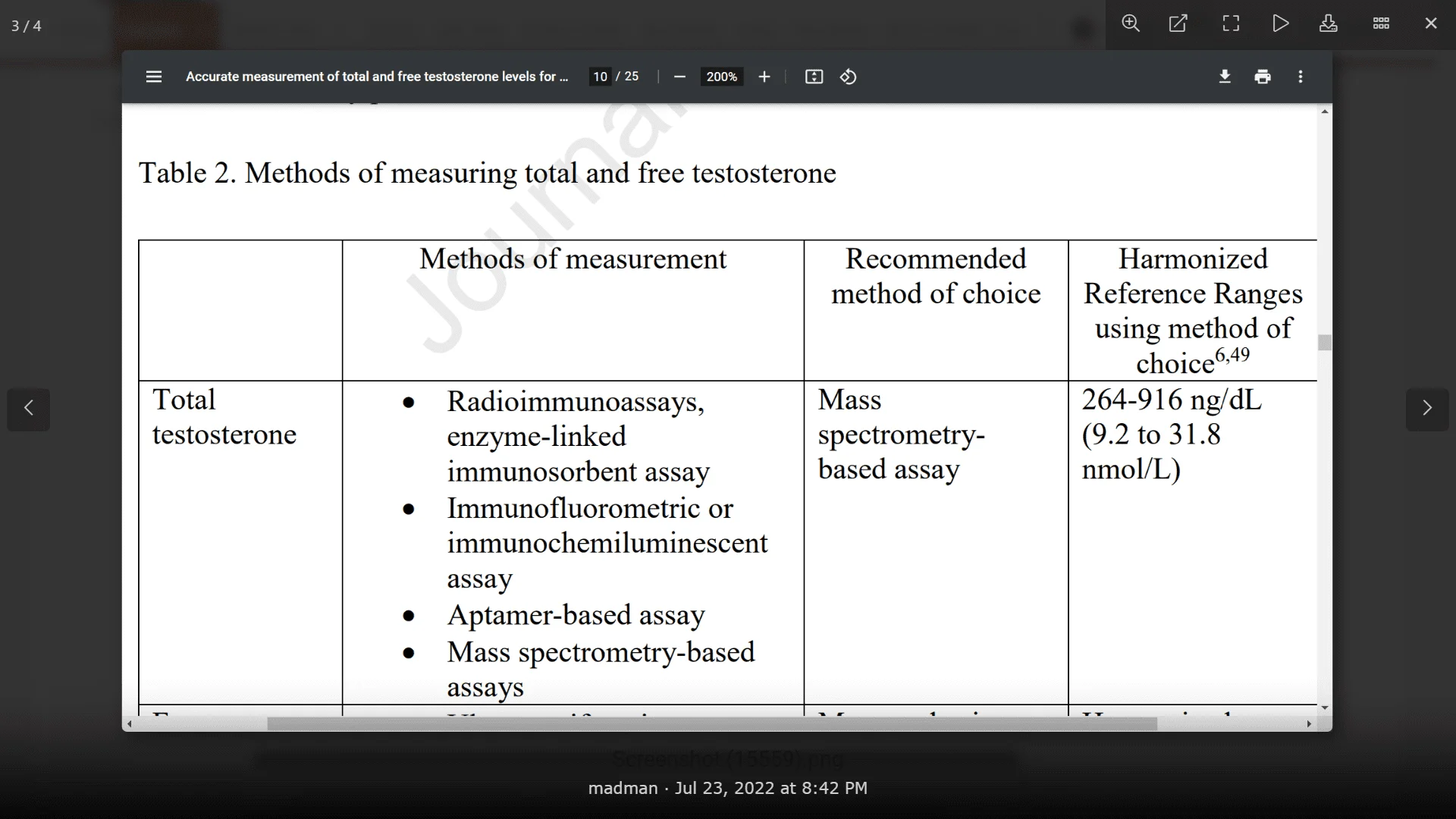1456x819 pixels.
Task: Print the PDF document
Action: 1263,77
